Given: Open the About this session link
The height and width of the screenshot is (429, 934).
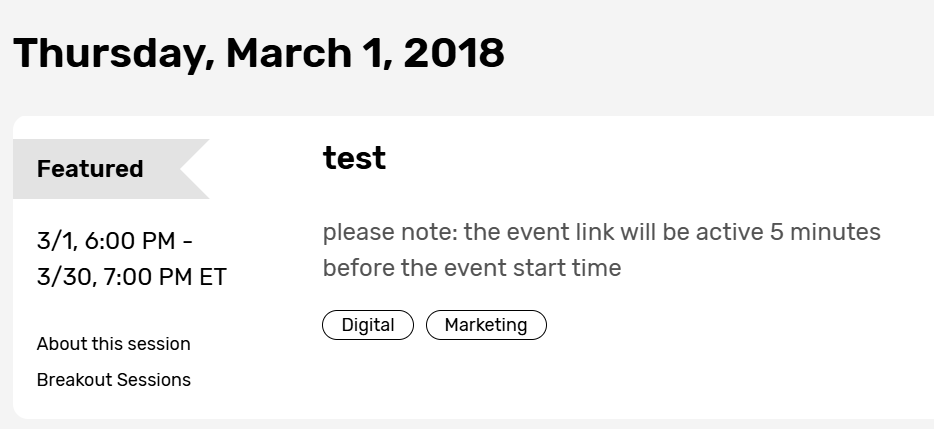Looking at the screenshot, I should (113, 344).
